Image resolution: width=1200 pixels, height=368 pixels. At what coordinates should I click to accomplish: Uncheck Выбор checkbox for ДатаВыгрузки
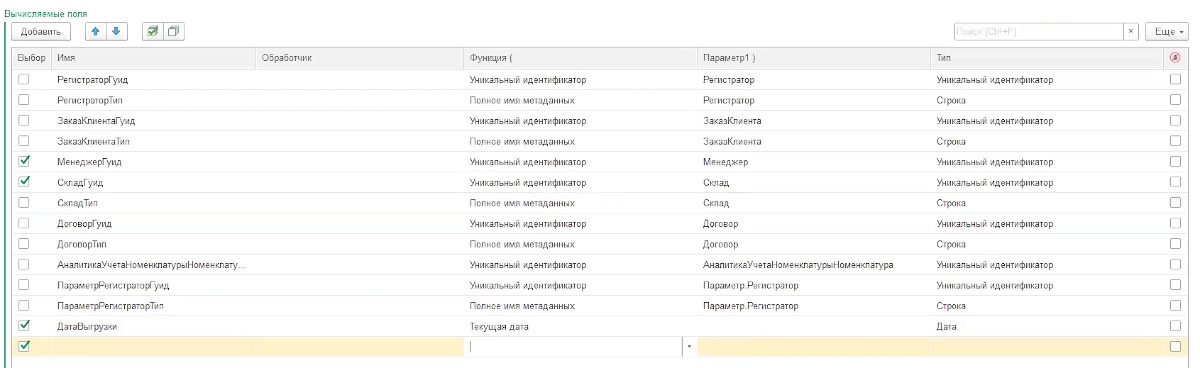[x=25, y=325]
